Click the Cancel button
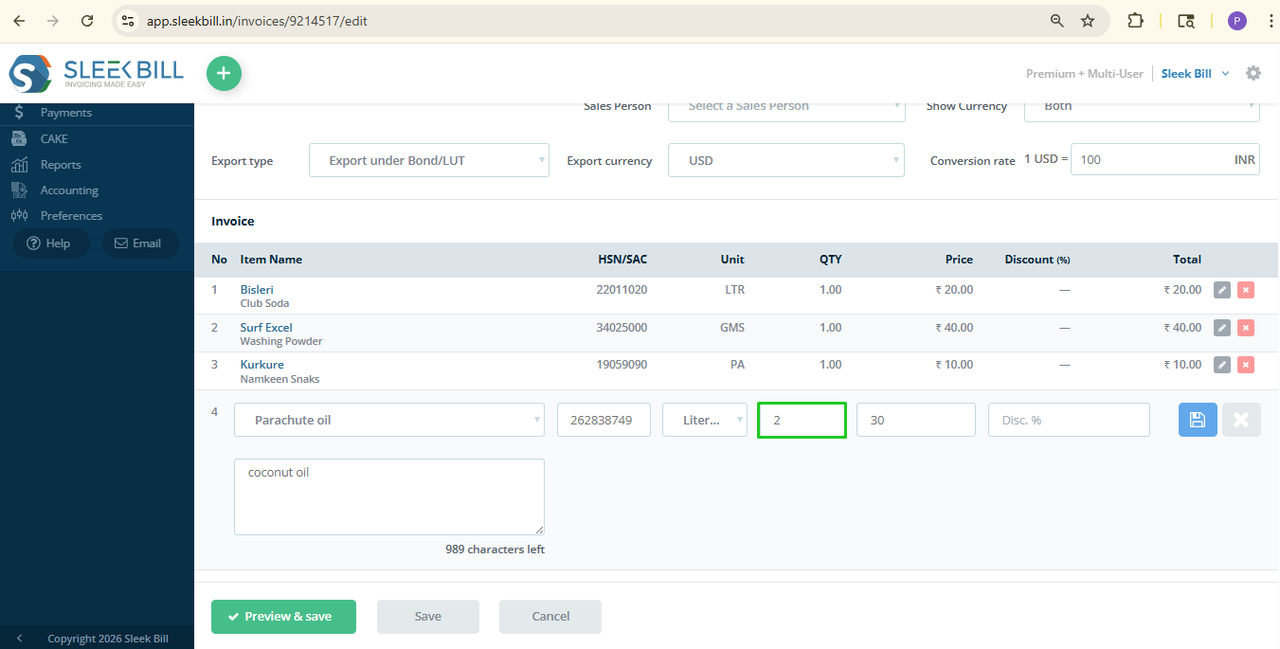The image size is (1280, 649). [x=550, y=616]
